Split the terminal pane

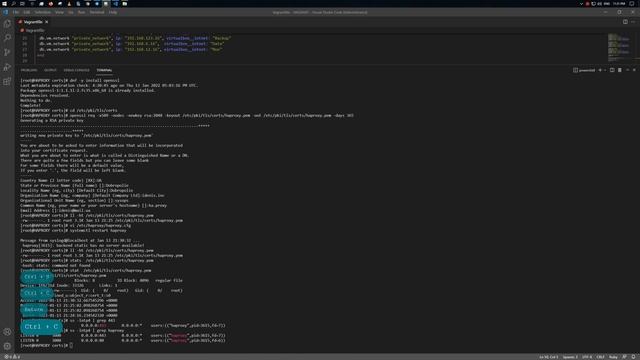point(612,70)
